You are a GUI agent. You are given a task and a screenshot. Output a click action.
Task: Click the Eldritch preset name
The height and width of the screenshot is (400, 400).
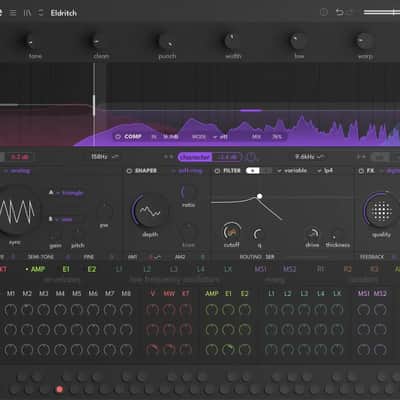[x=64, y=13]
